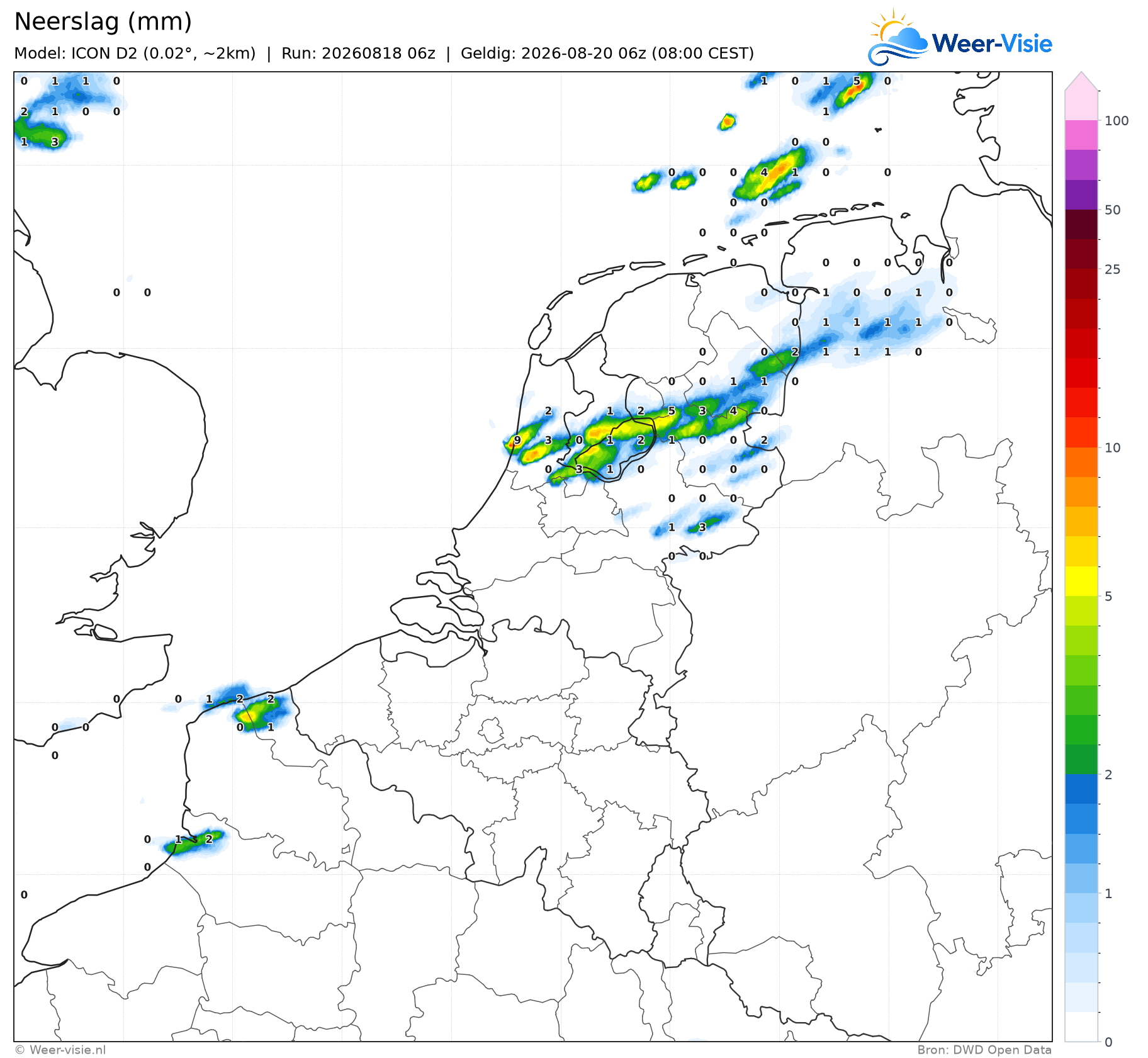Click the 25 tick label on the colorbar
The width and height of the screenshot is (1148, 1058).
click(1113, 269)
